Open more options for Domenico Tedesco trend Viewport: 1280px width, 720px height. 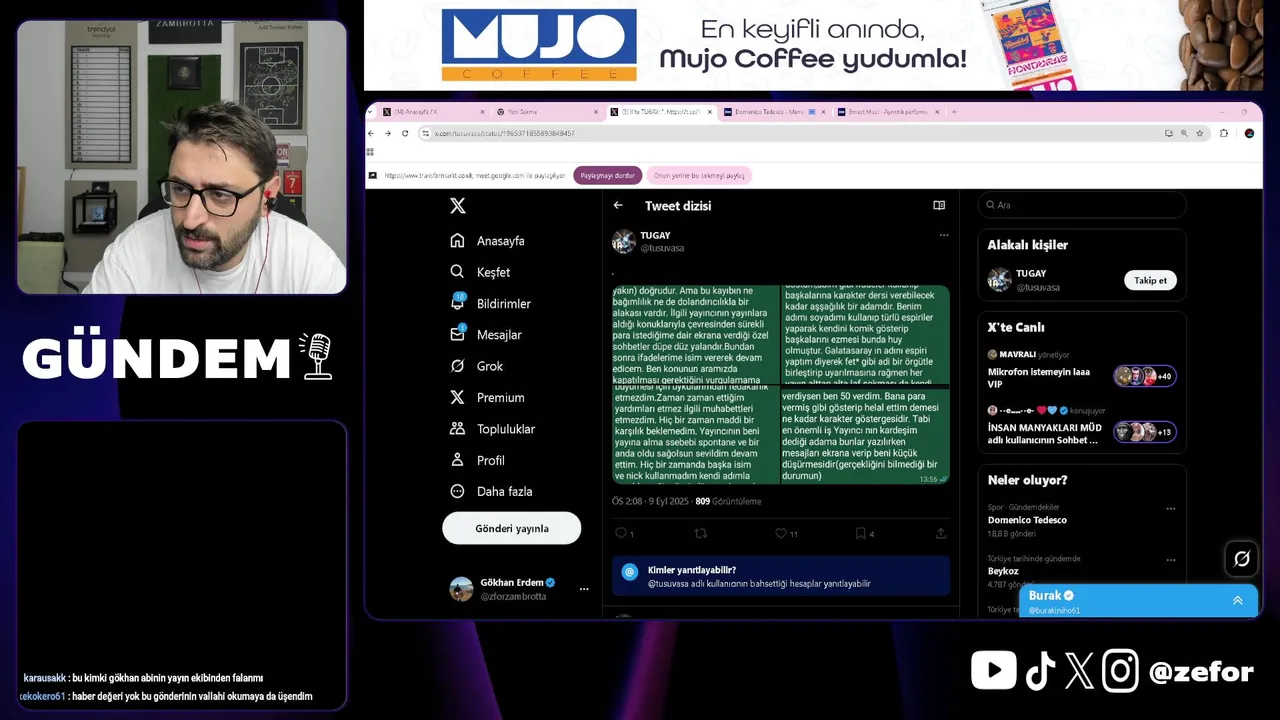tap(1170, 508)
